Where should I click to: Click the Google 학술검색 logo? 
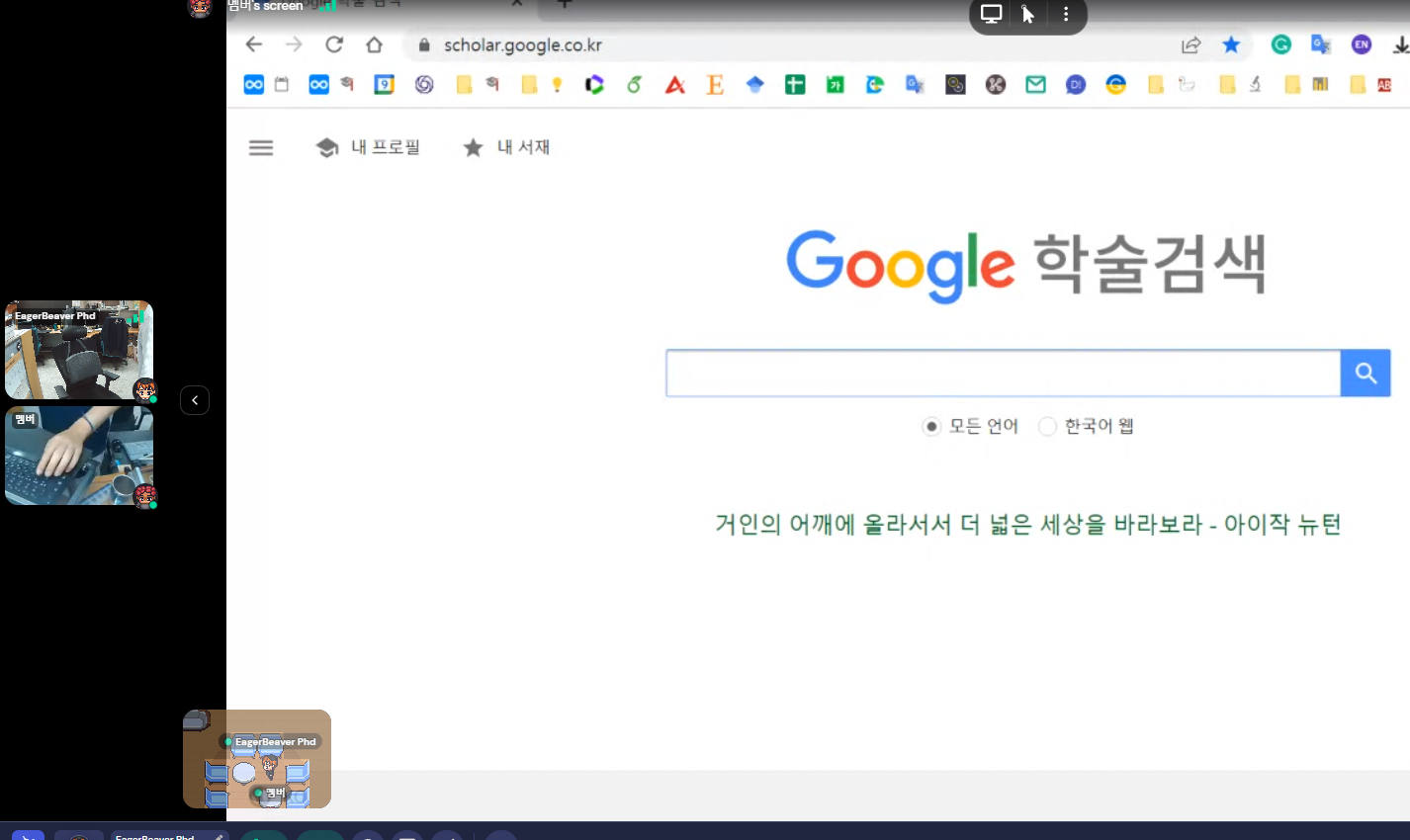click(1026, 265)
